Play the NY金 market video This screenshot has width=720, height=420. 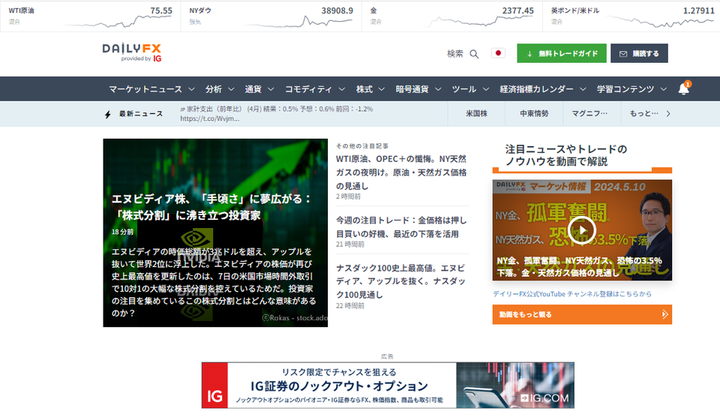click(582, 230)
